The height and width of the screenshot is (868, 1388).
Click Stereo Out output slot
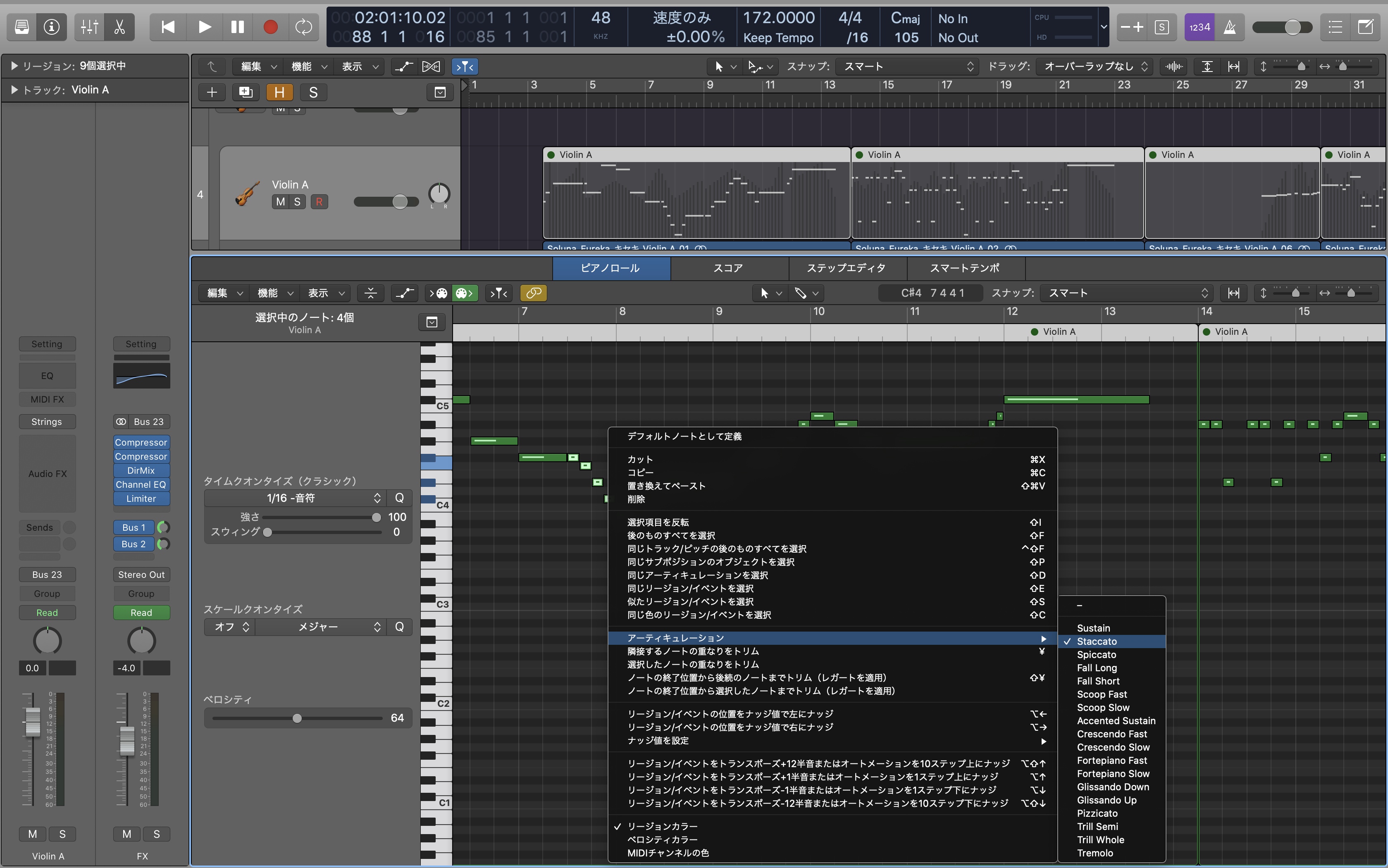coord(141,575)
